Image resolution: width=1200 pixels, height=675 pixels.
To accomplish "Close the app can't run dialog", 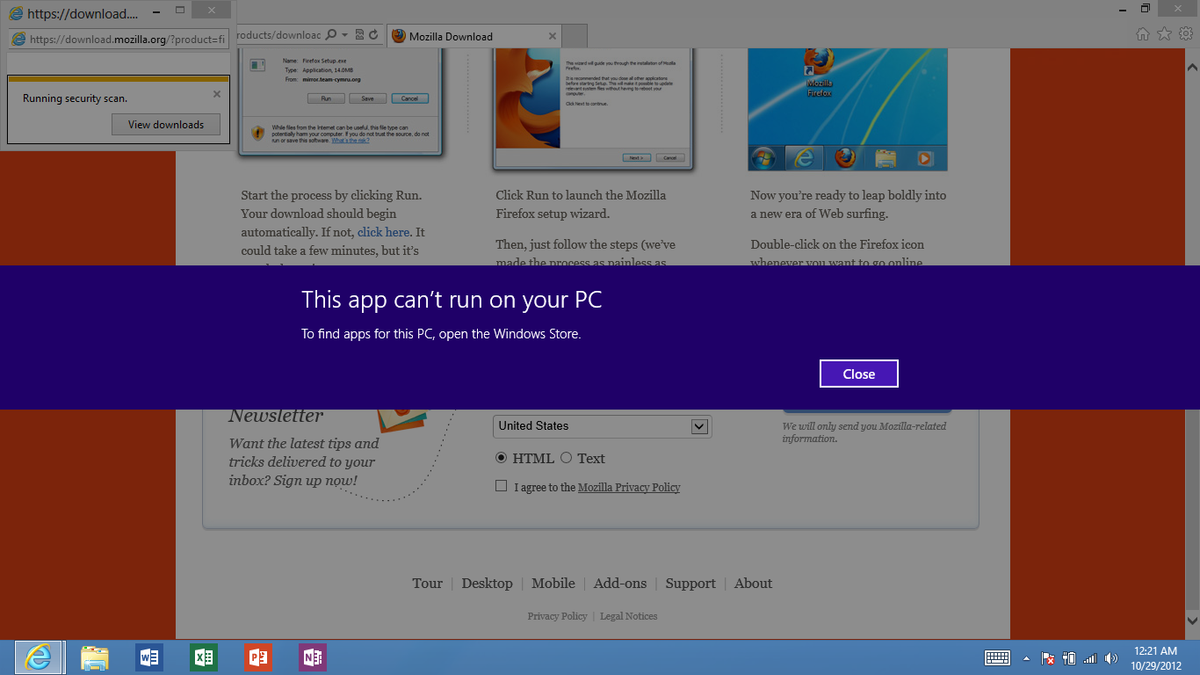I will pos(858,373).
